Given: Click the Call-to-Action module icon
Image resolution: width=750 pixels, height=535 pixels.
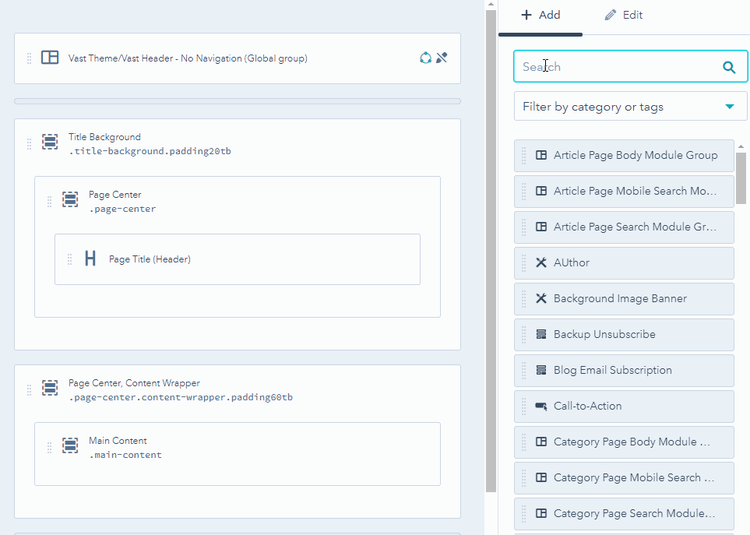Looking at the screenshot, I should tap(541, 406).
